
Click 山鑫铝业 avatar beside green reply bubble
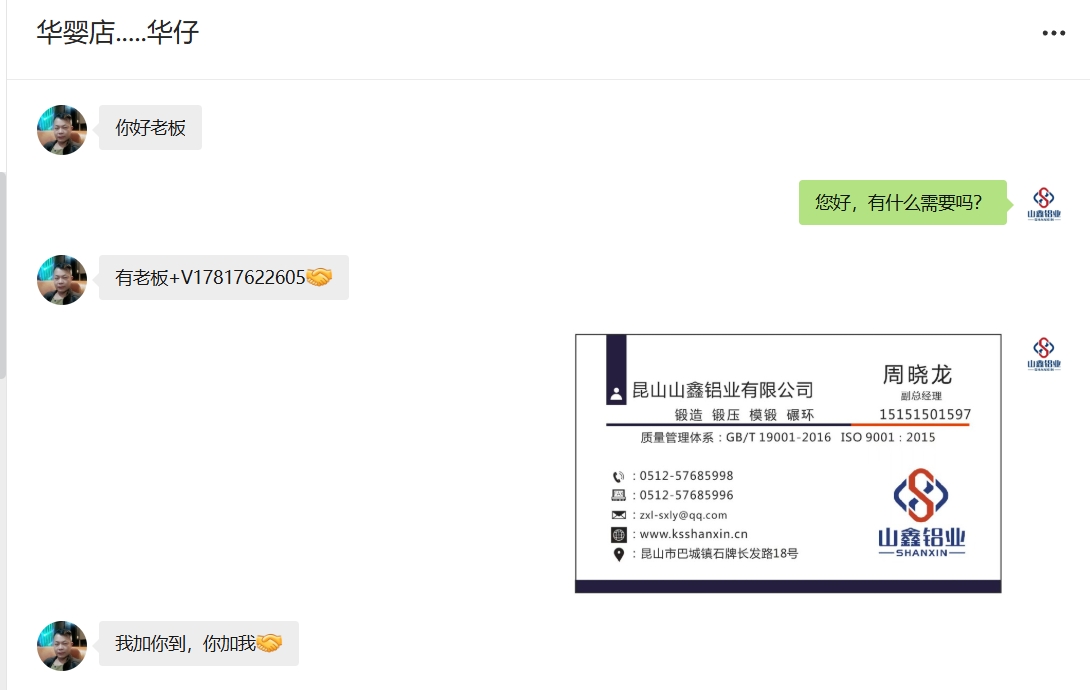[1044, 204]
